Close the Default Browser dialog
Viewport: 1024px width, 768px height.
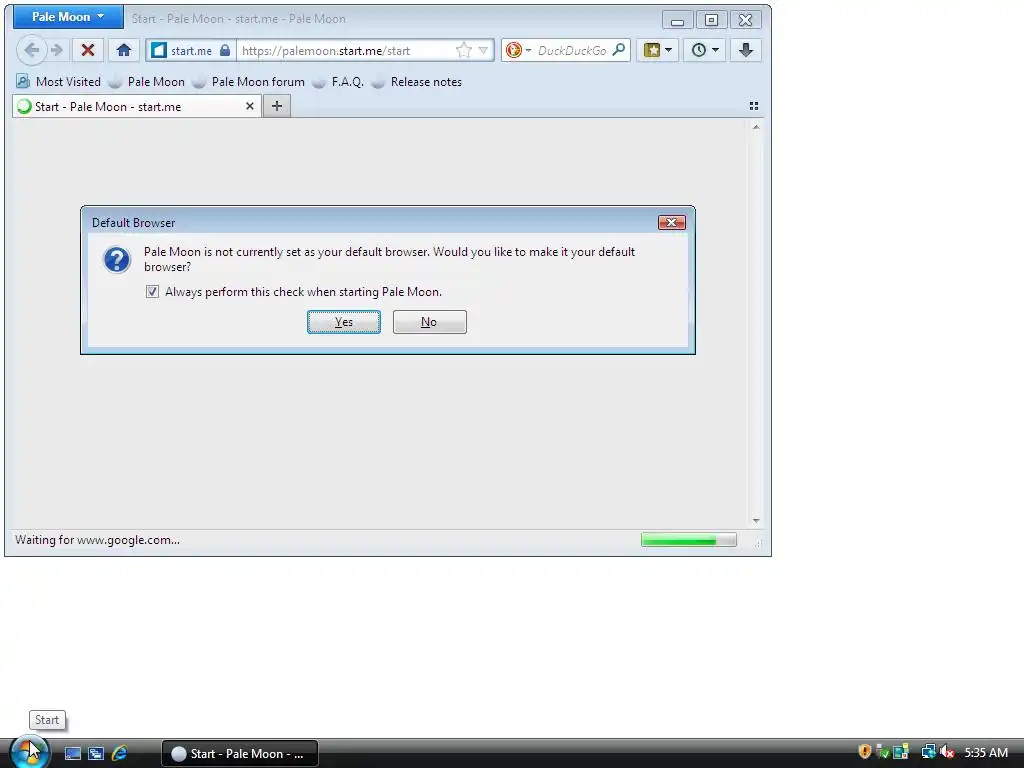tap(671, 223)
